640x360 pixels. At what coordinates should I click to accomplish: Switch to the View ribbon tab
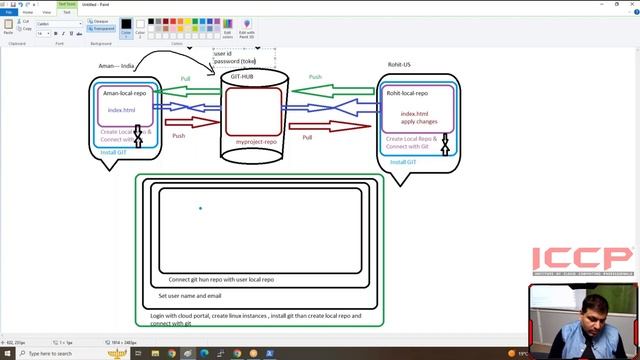coord(47,12)
